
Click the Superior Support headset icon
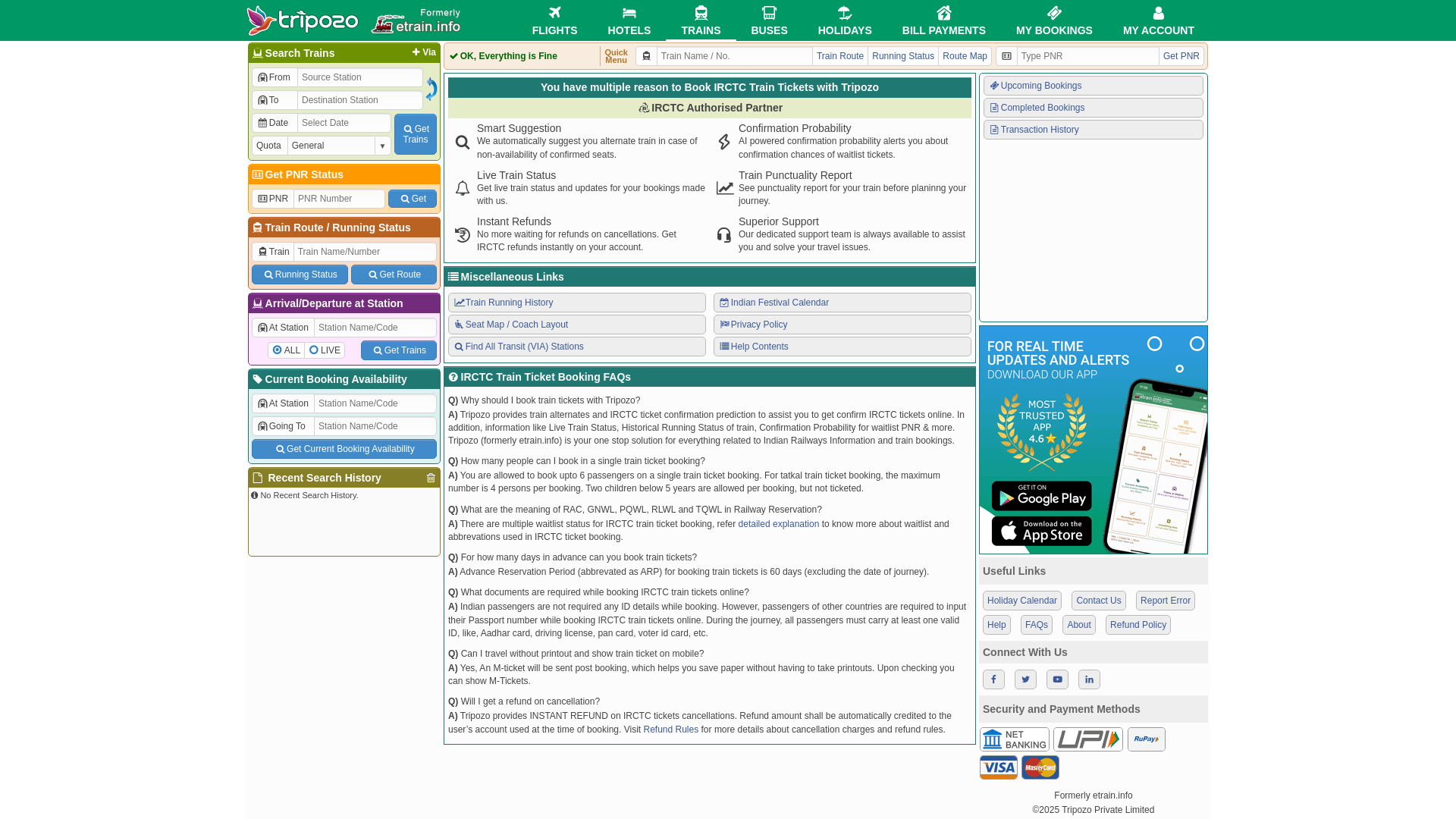tap(724, 235)
